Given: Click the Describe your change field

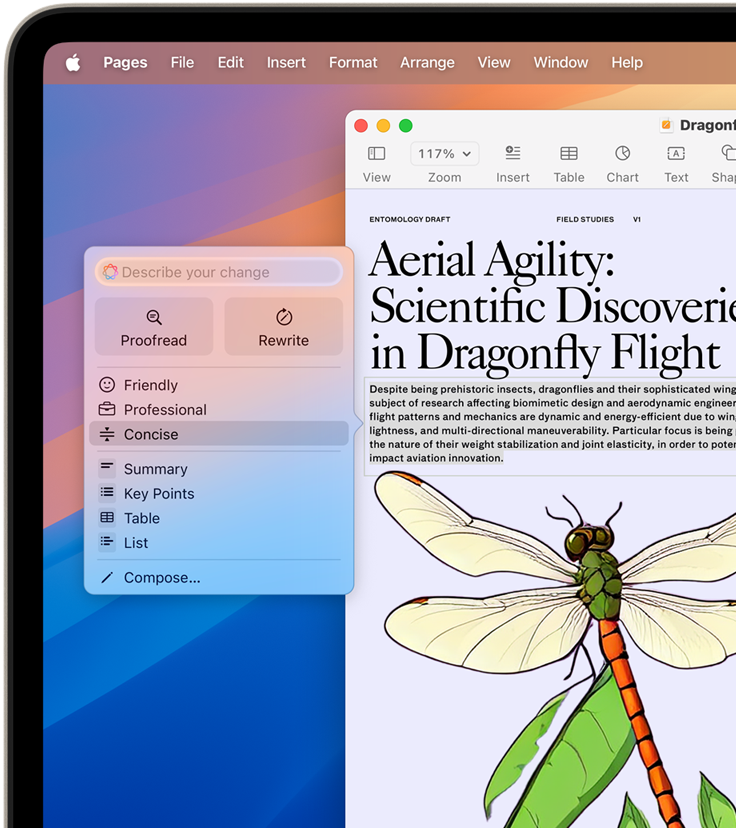Looking at the screenshot, I should click(220, 272).
